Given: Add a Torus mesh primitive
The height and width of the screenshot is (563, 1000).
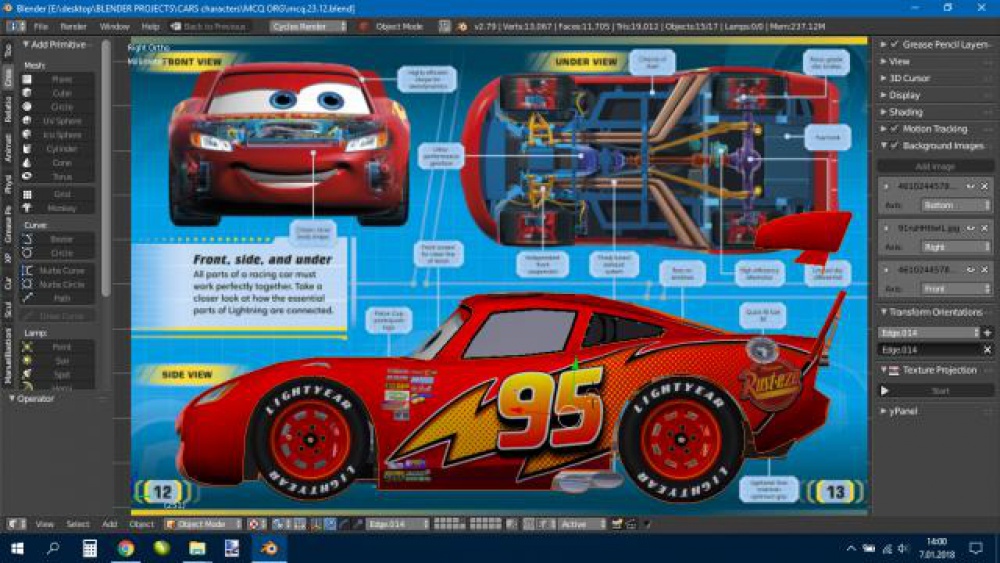Looking at the screenshot, I should click(59, 177).
